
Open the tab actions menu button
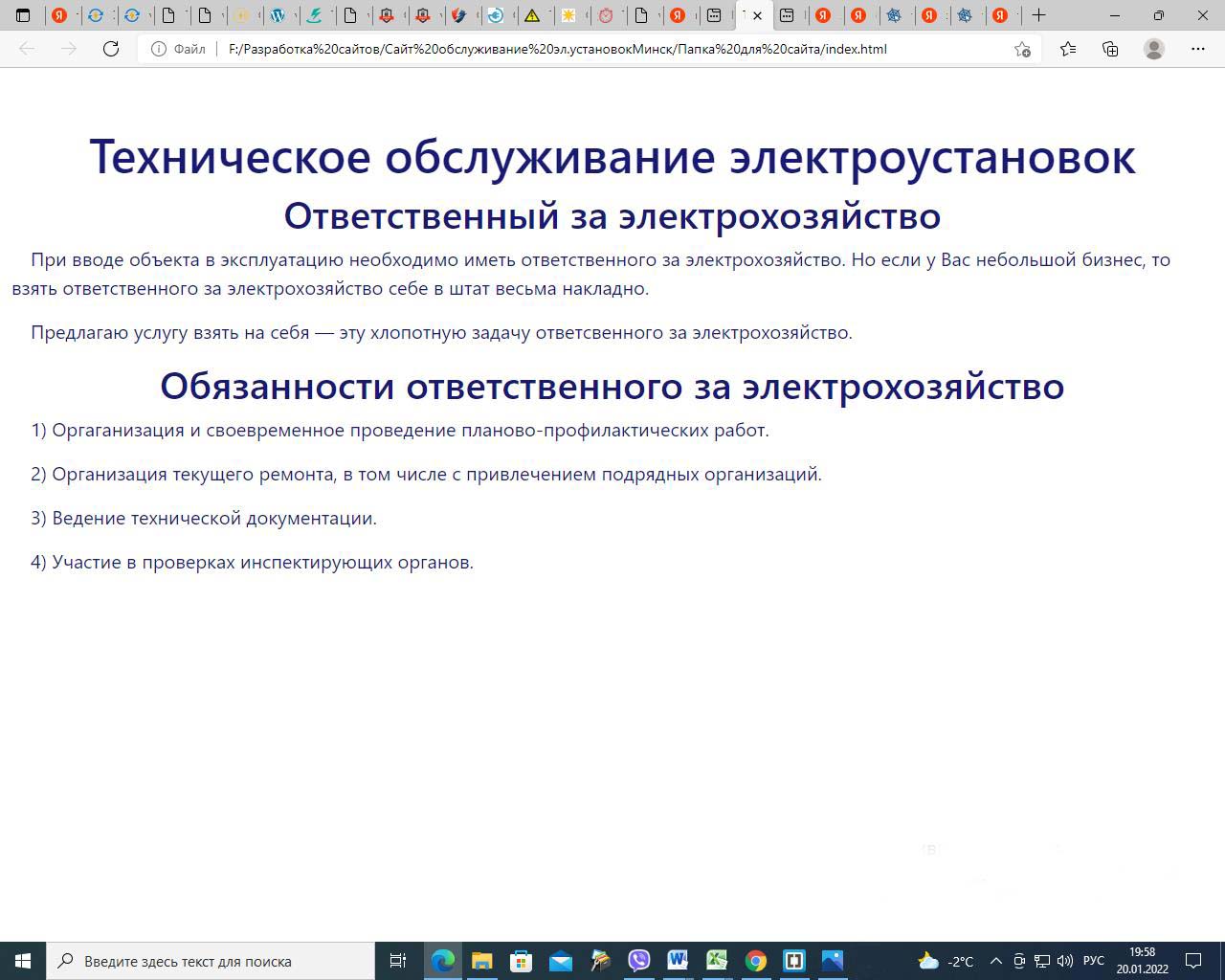(x=23, y=15)
